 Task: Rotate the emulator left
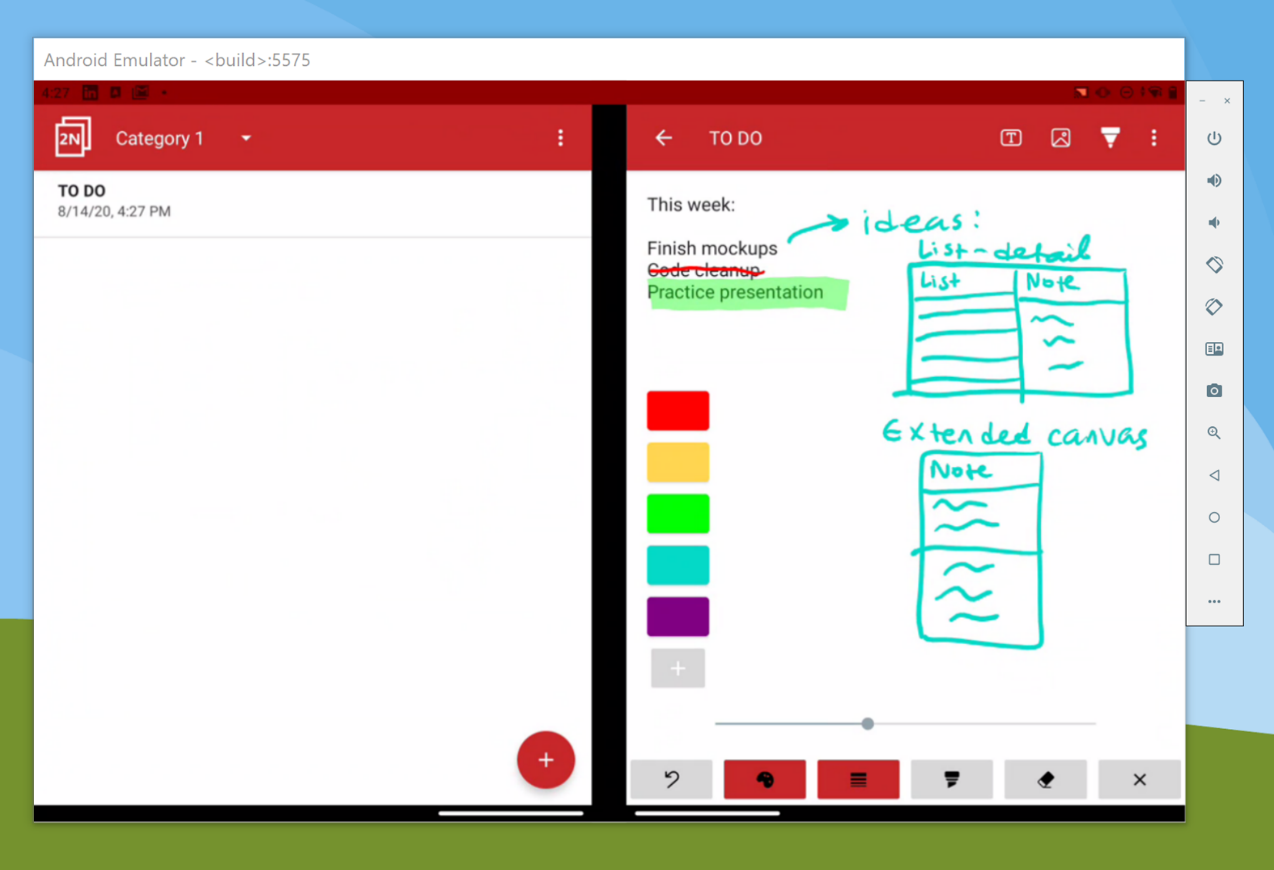(x=1214, y=265)
